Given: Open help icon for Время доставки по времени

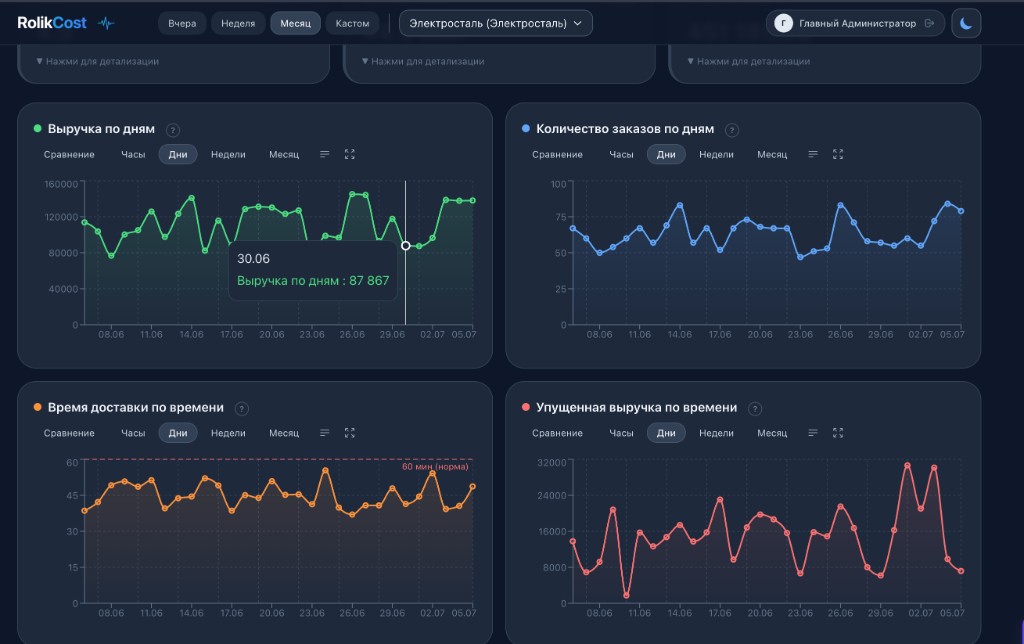Looking at the screenshot, I should (242, 409).
